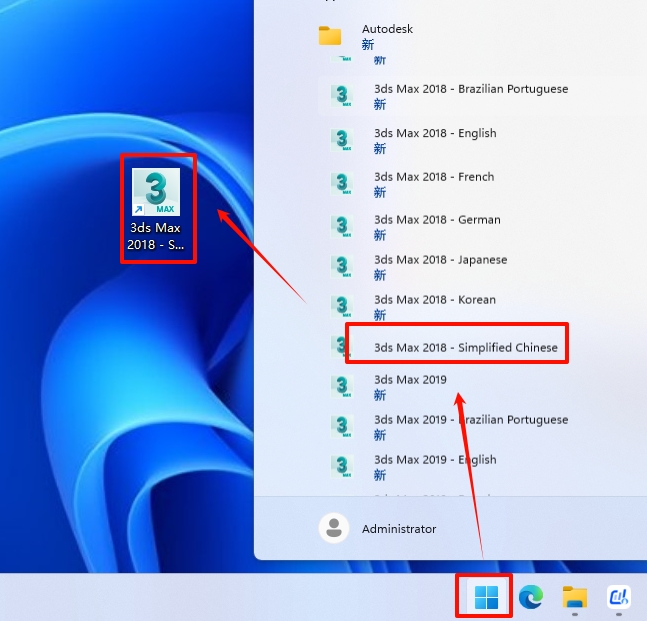Open the 3ds Max 2018 desktop shortcut
This screenshot has width=647, height=621.
click(x=156, y=207)
